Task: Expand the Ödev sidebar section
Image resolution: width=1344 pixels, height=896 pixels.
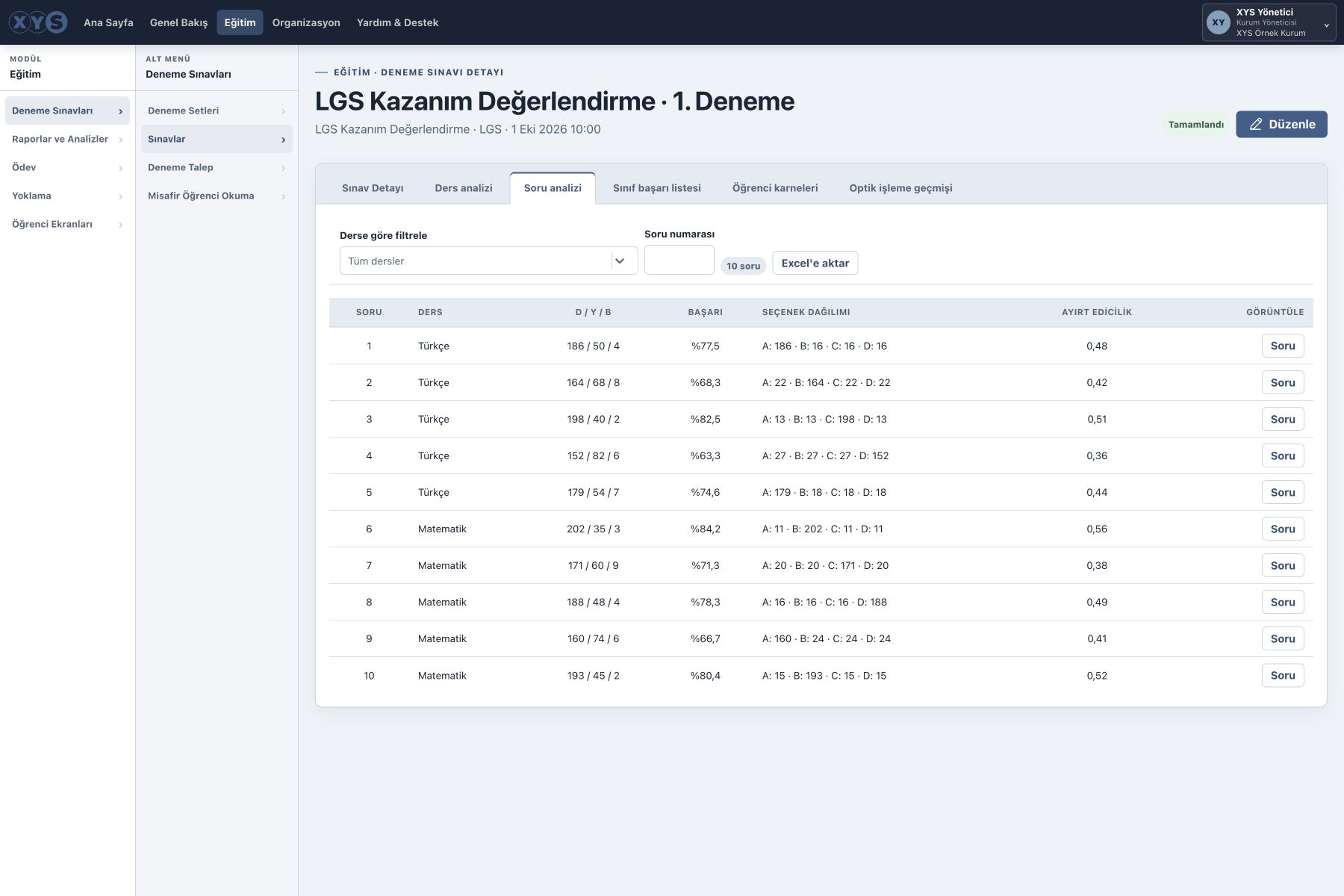Action: pos(67,167)
